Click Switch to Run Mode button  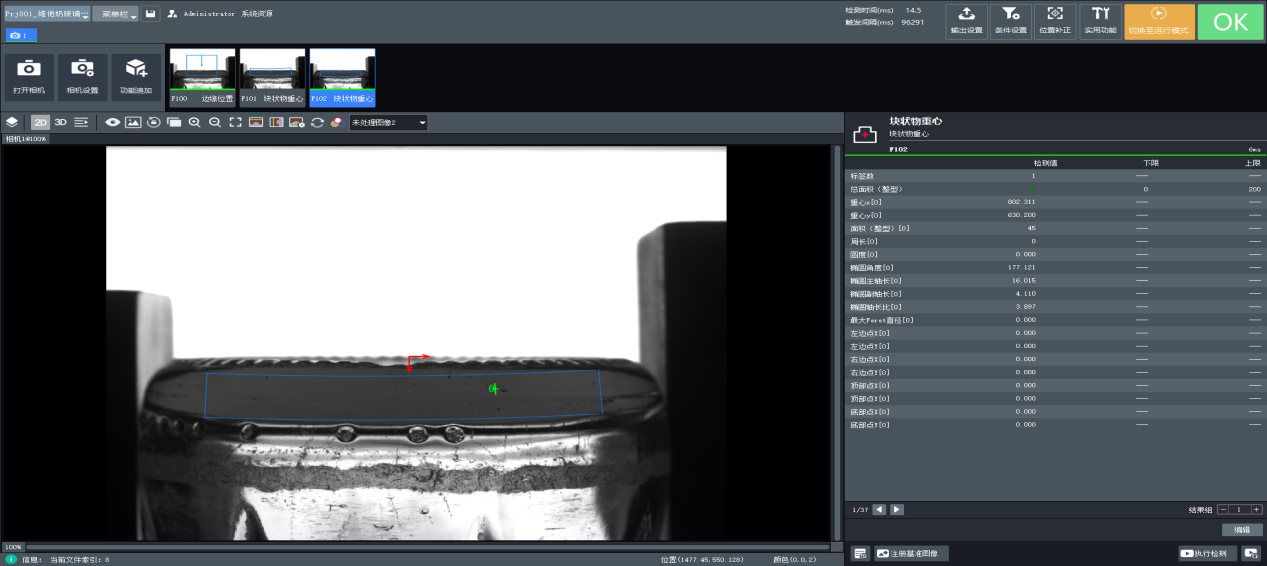[x=1159, y=20]
